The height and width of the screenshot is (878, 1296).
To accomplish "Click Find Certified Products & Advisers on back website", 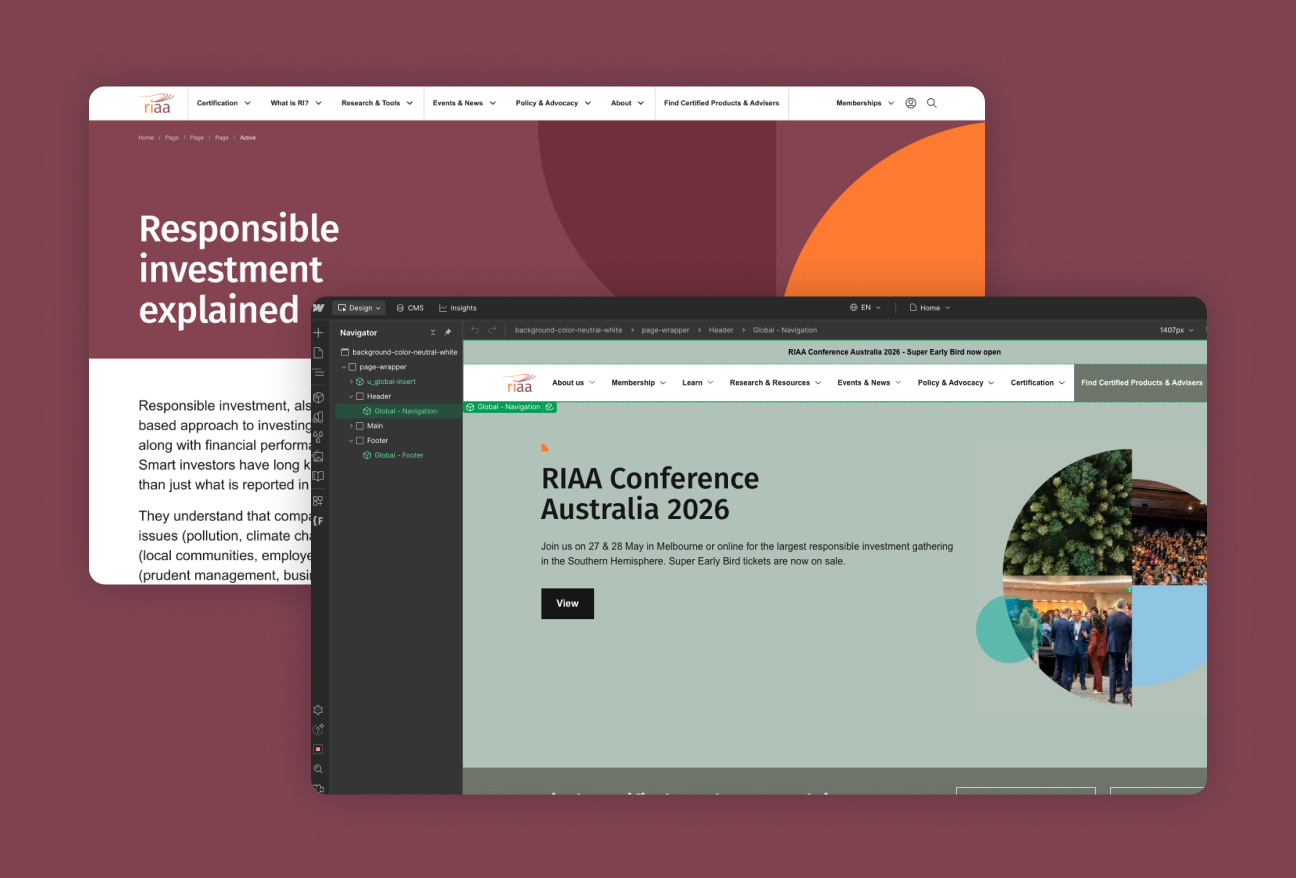I will [x=721, y=103].
